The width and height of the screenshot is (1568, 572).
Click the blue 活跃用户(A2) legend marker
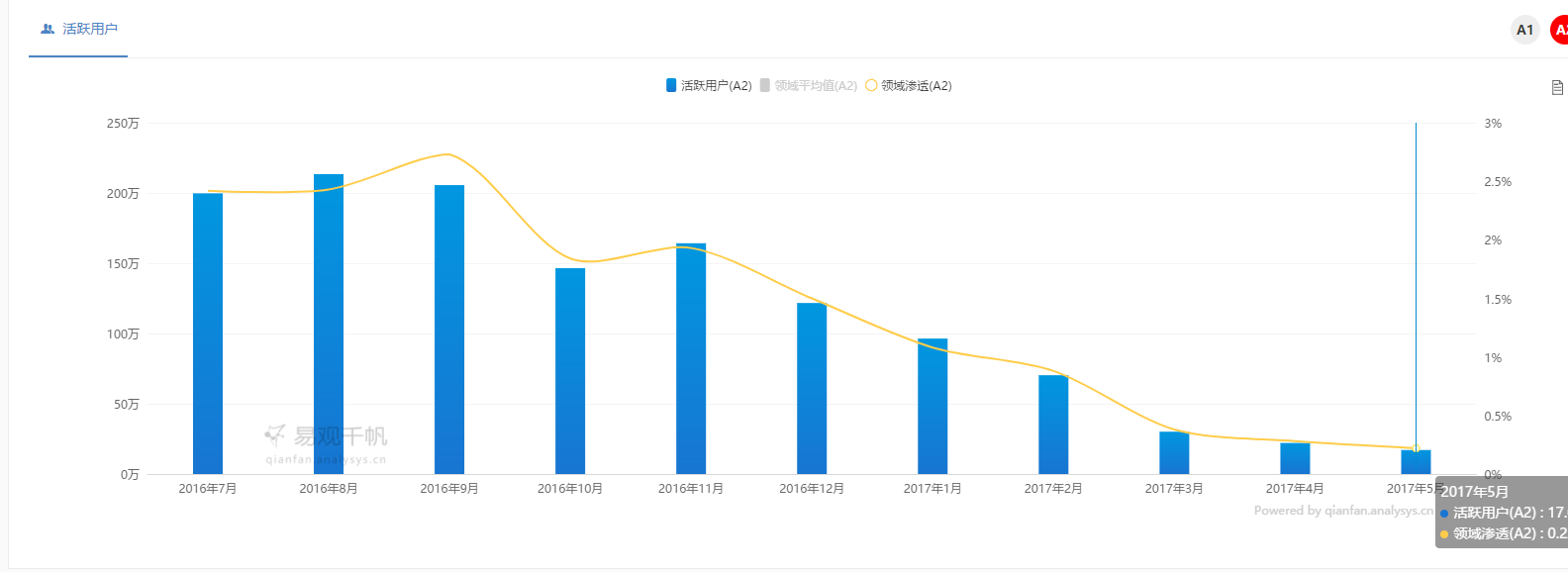tap(671, 86)
